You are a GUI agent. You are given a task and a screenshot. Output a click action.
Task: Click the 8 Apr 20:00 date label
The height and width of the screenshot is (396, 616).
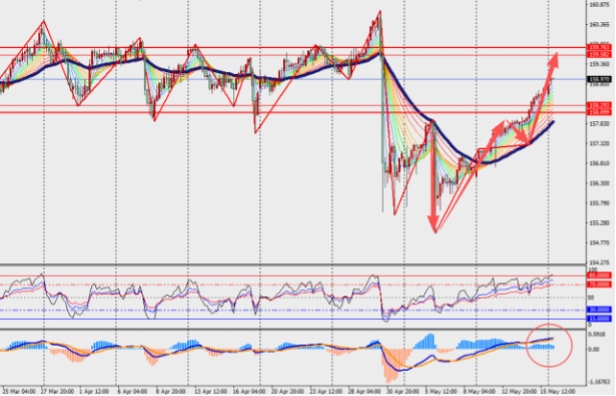[x=171, y=392]
